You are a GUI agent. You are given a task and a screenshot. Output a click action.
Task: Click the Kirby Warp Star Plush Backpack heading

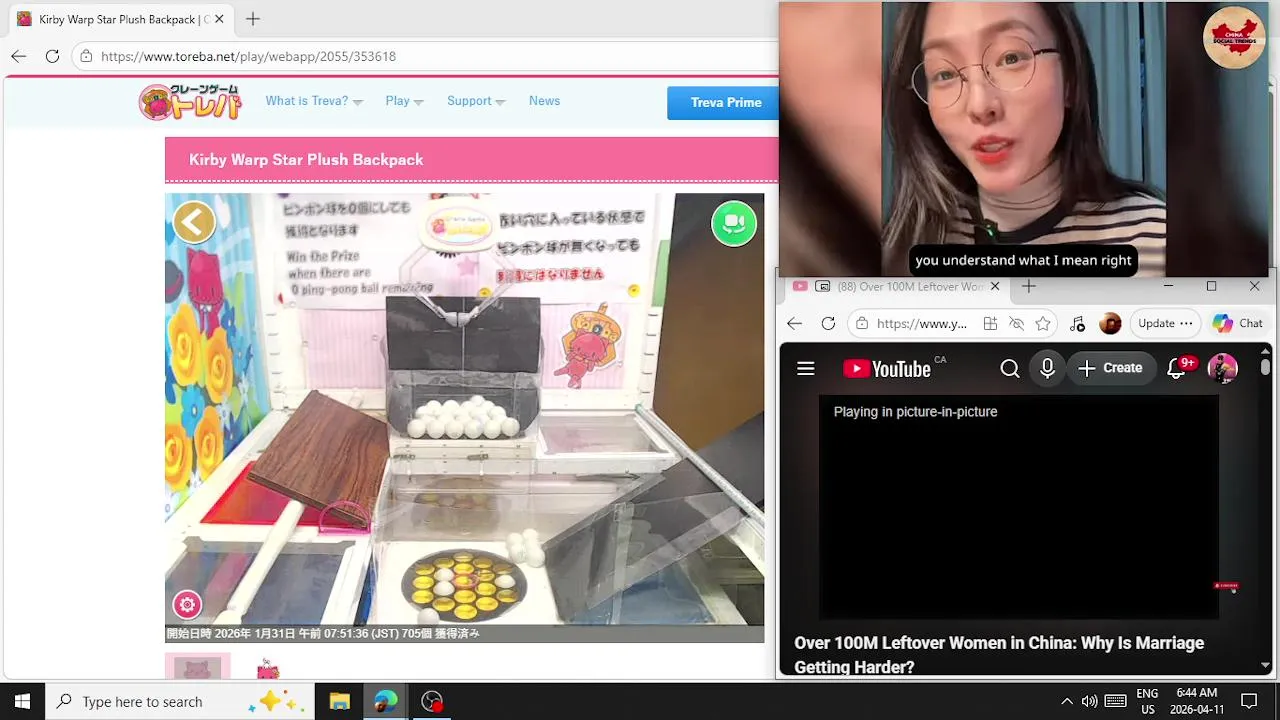(x=306, y=160)
